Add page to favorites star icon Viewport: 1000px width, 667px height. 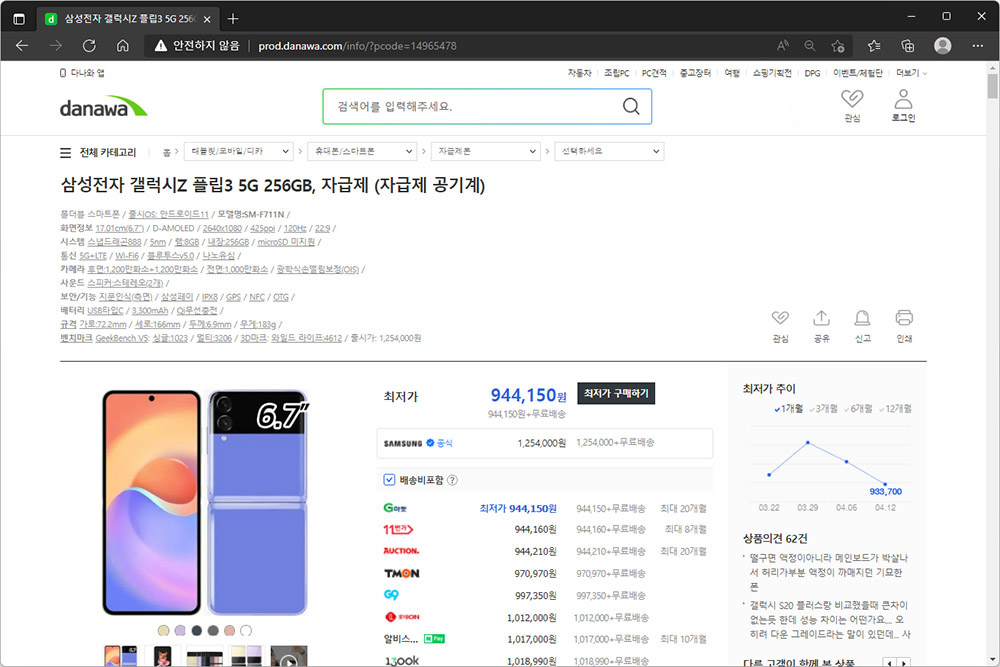tap(837, 46)
